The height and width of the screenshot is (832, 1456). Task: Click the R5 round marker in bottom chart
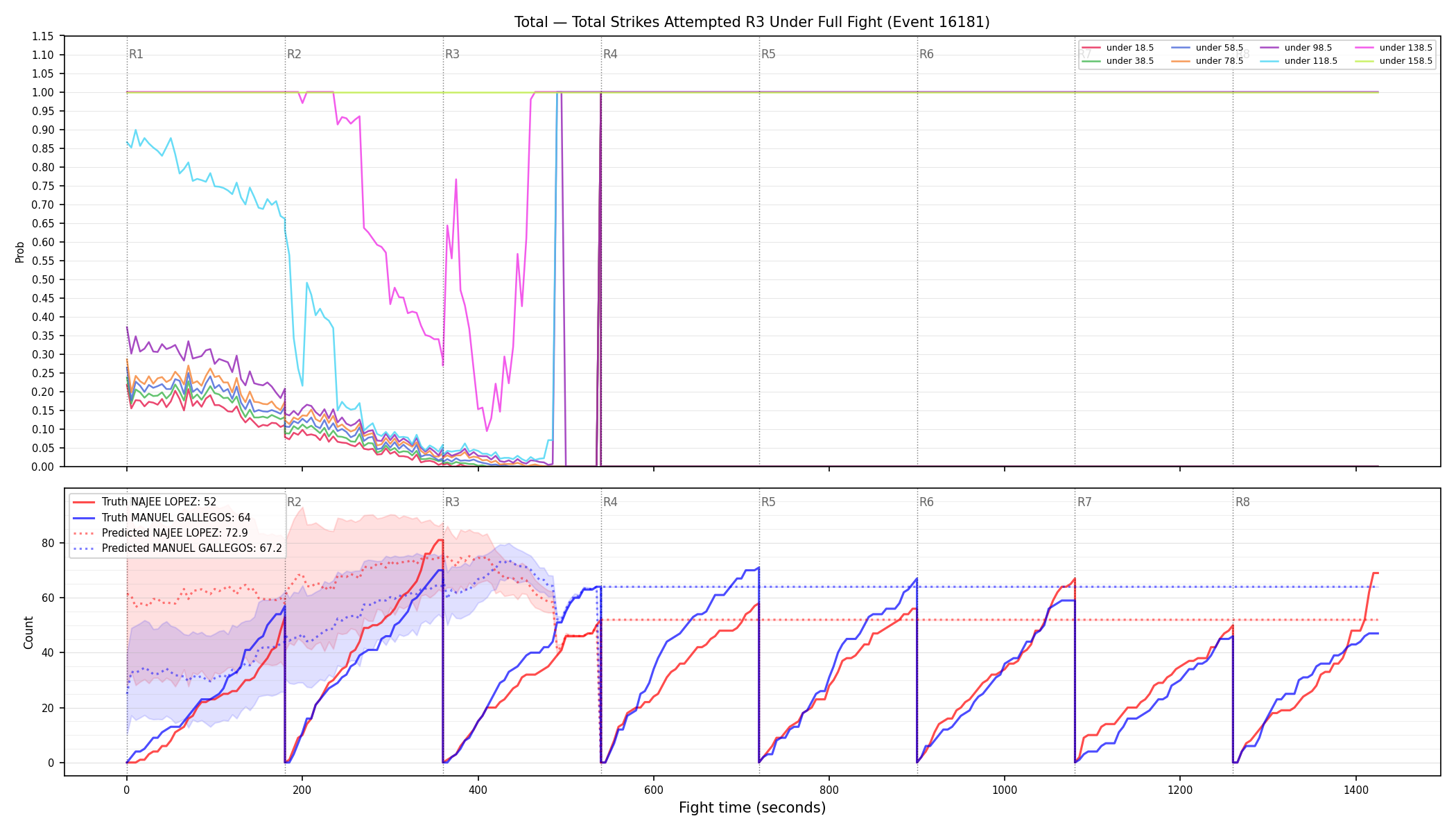768,502
